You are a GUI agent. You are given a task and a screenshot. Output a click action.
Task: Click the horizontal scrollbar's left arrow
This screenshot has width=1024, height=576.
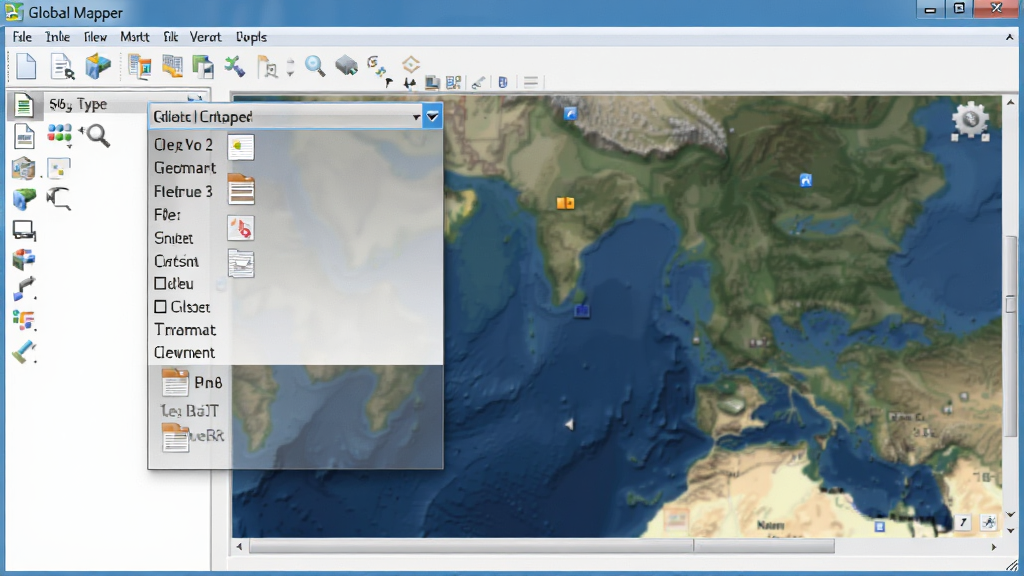(x=239, y=547)
